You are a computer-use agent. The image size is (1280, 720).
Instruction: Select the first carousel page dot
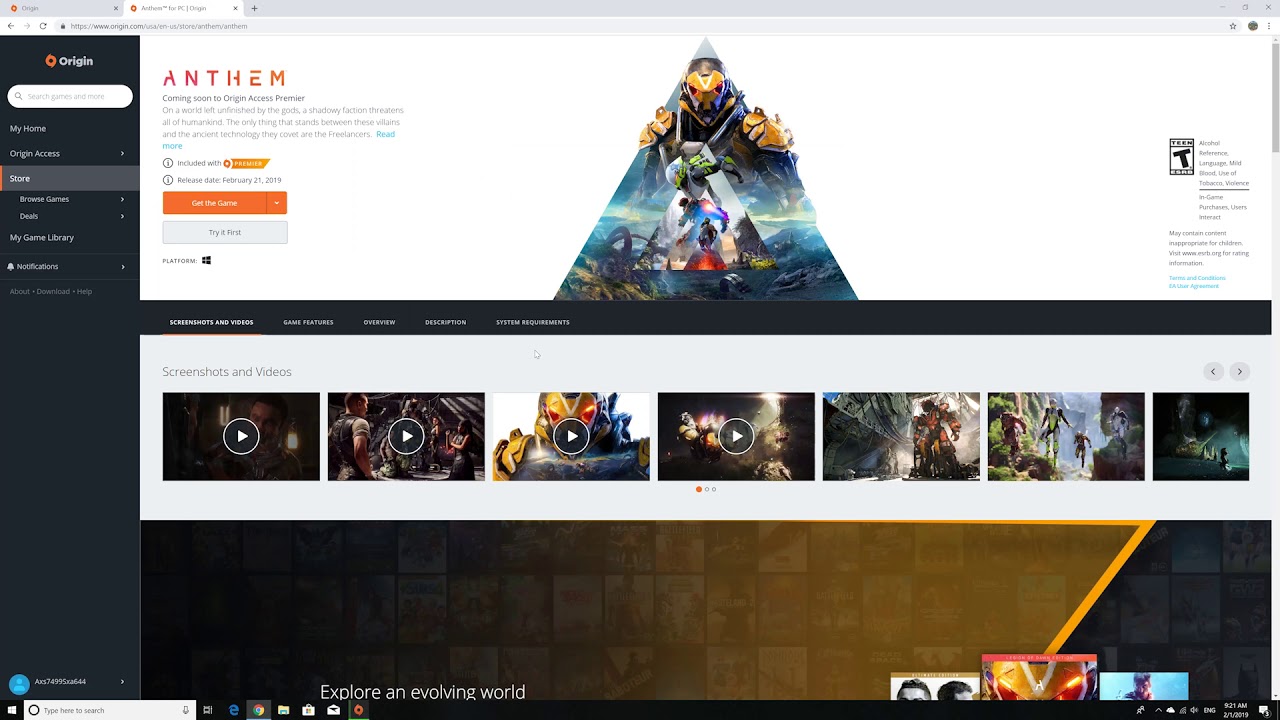[x=698, y=489]
